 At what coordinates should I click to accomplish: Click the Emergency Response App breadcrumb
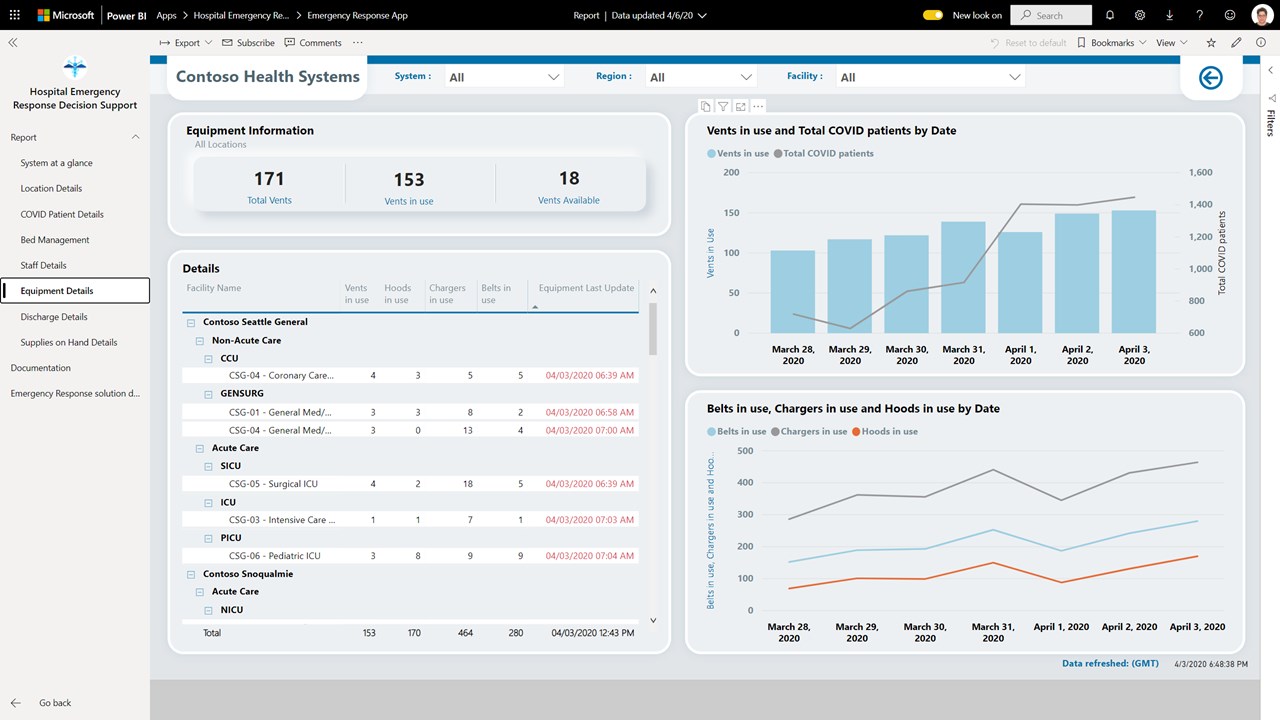(x=358, y=15)
